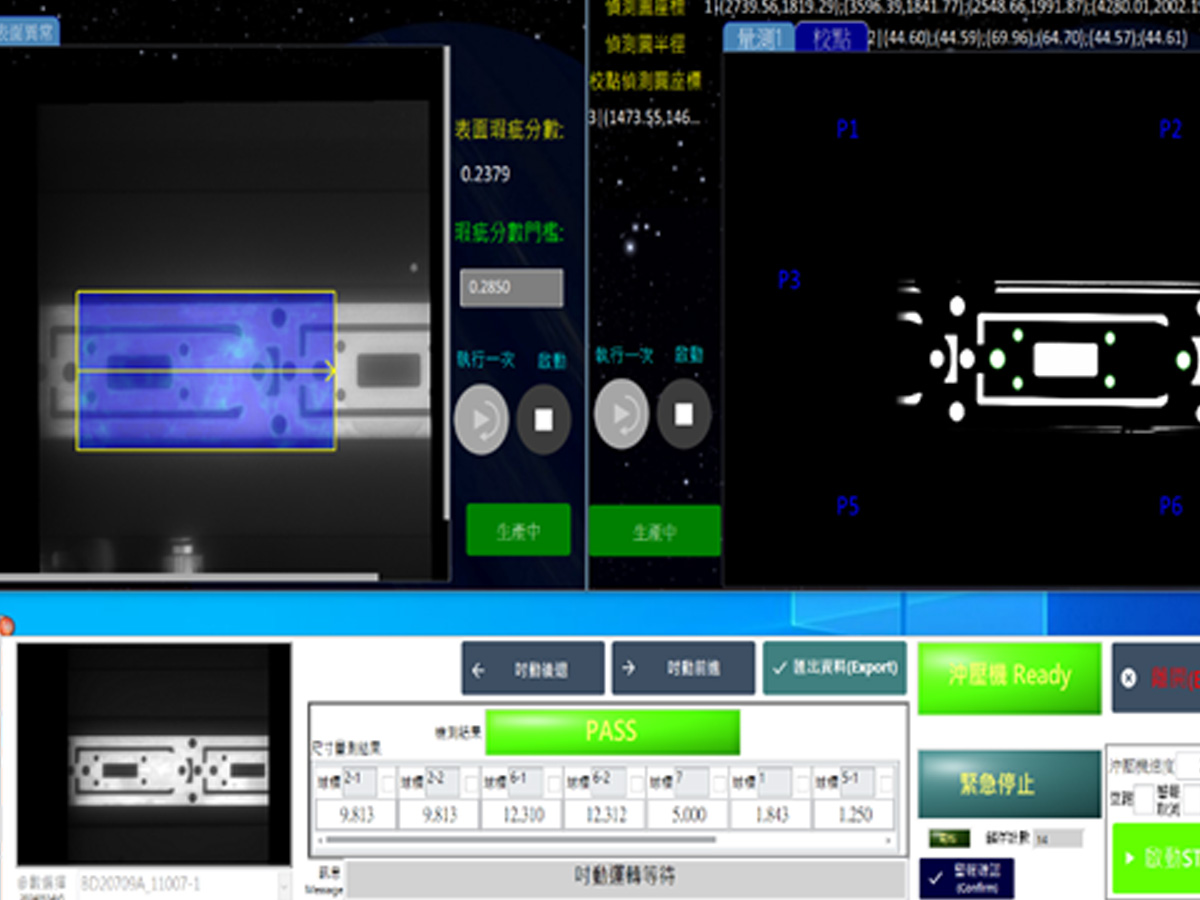
Task: Click left arrow of measurement table scrollbar
Action: (x=319, y=840)
